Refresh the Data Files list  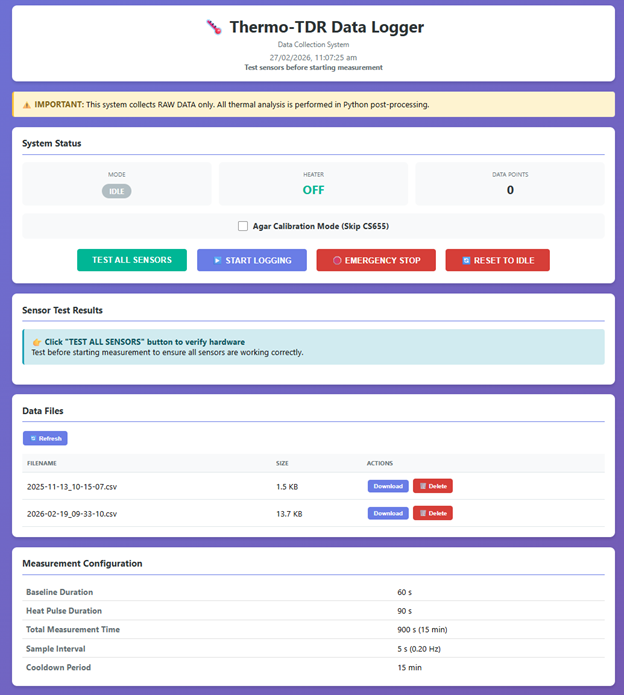pyautogui.click(x=45, y=438)
